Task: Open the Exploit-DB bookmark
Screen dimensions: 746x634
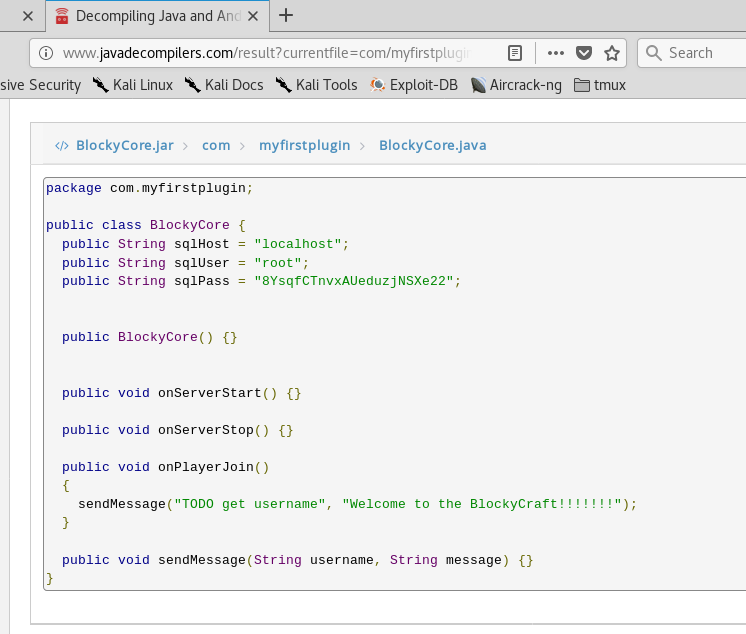Action: [414, 85]
